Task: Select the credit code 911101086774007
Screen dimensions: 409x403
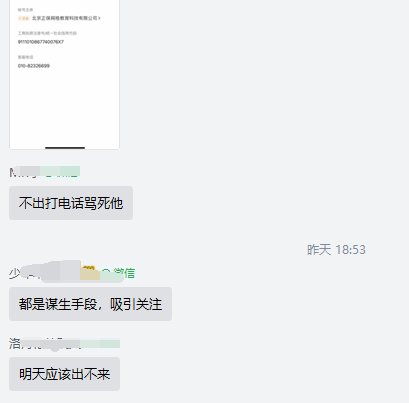Action: tap(41, 42)
